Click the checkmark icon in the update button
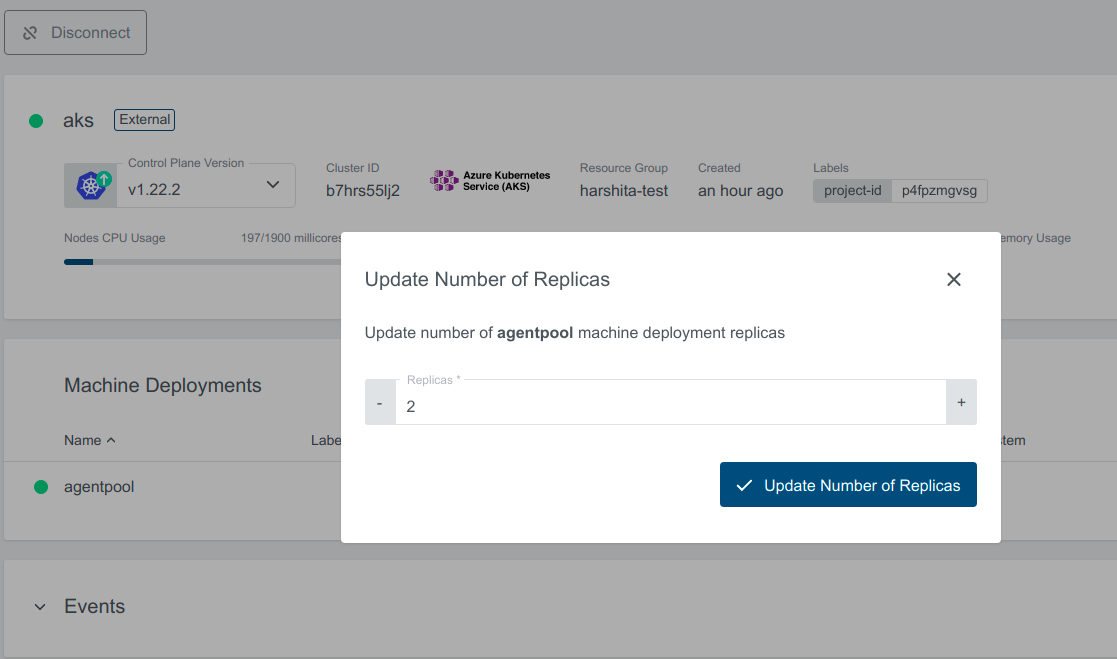 tap(743, 484)
